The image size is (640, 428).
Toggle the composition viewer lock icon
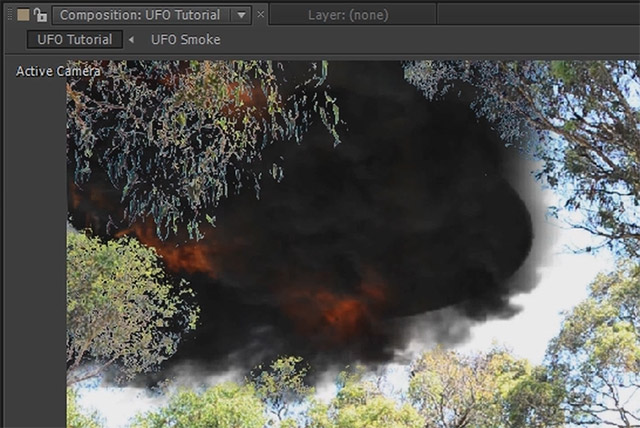(40, 15)
